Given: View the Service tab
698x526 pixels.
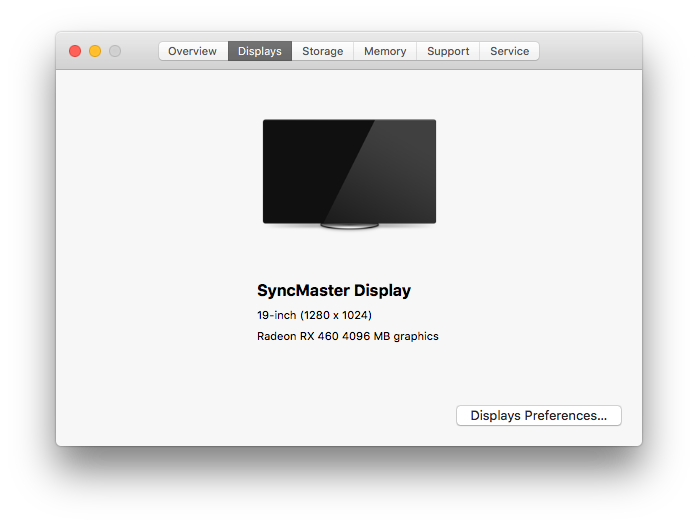Looking at the screenshot, I should click(509, 51).
